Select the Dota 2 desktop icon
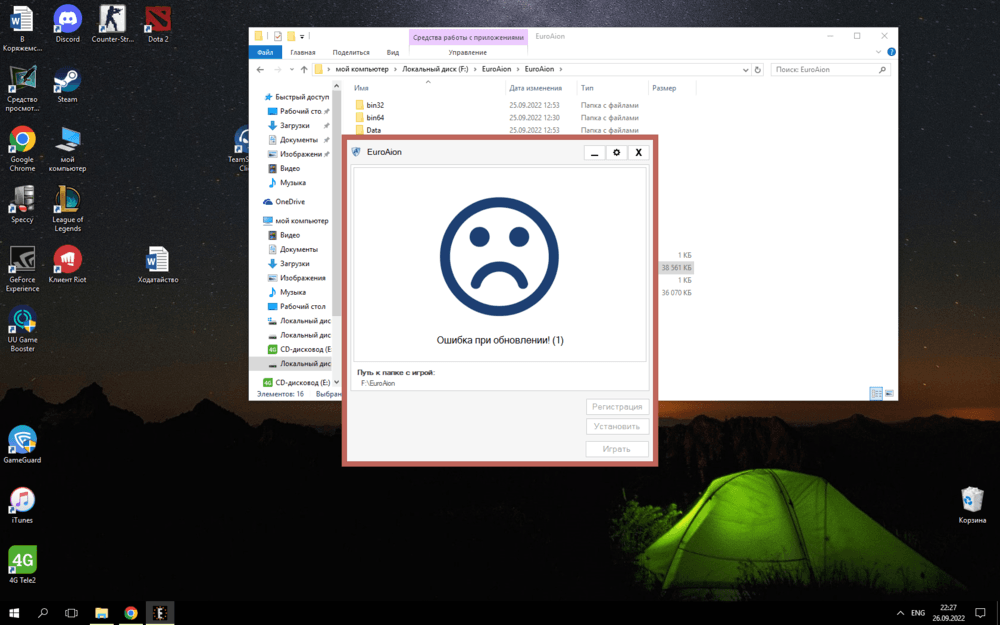The height and width of the screenshot is (625, 1000). (x=157, y=19)
